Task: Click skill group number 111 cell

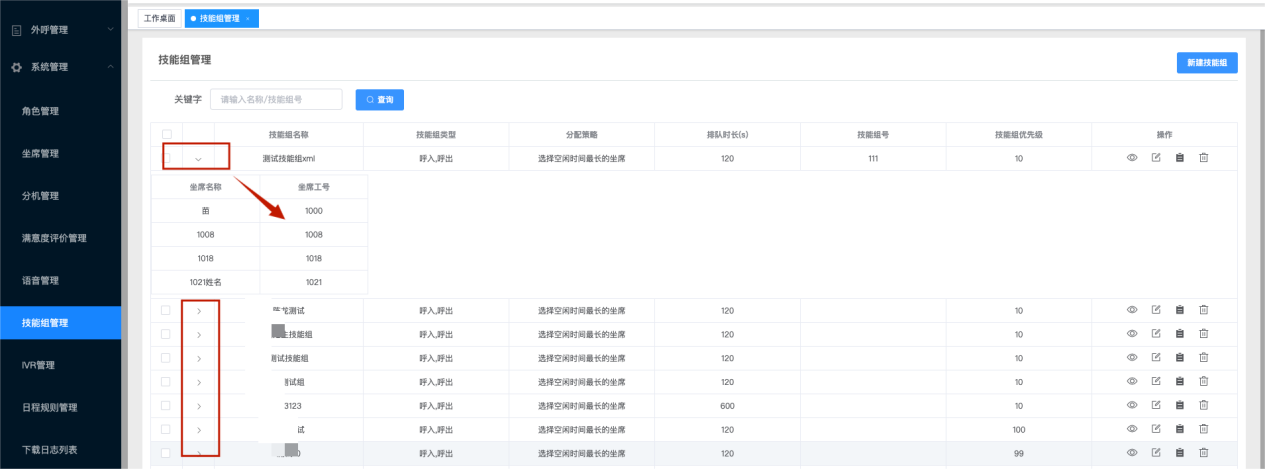Action: 873,158
